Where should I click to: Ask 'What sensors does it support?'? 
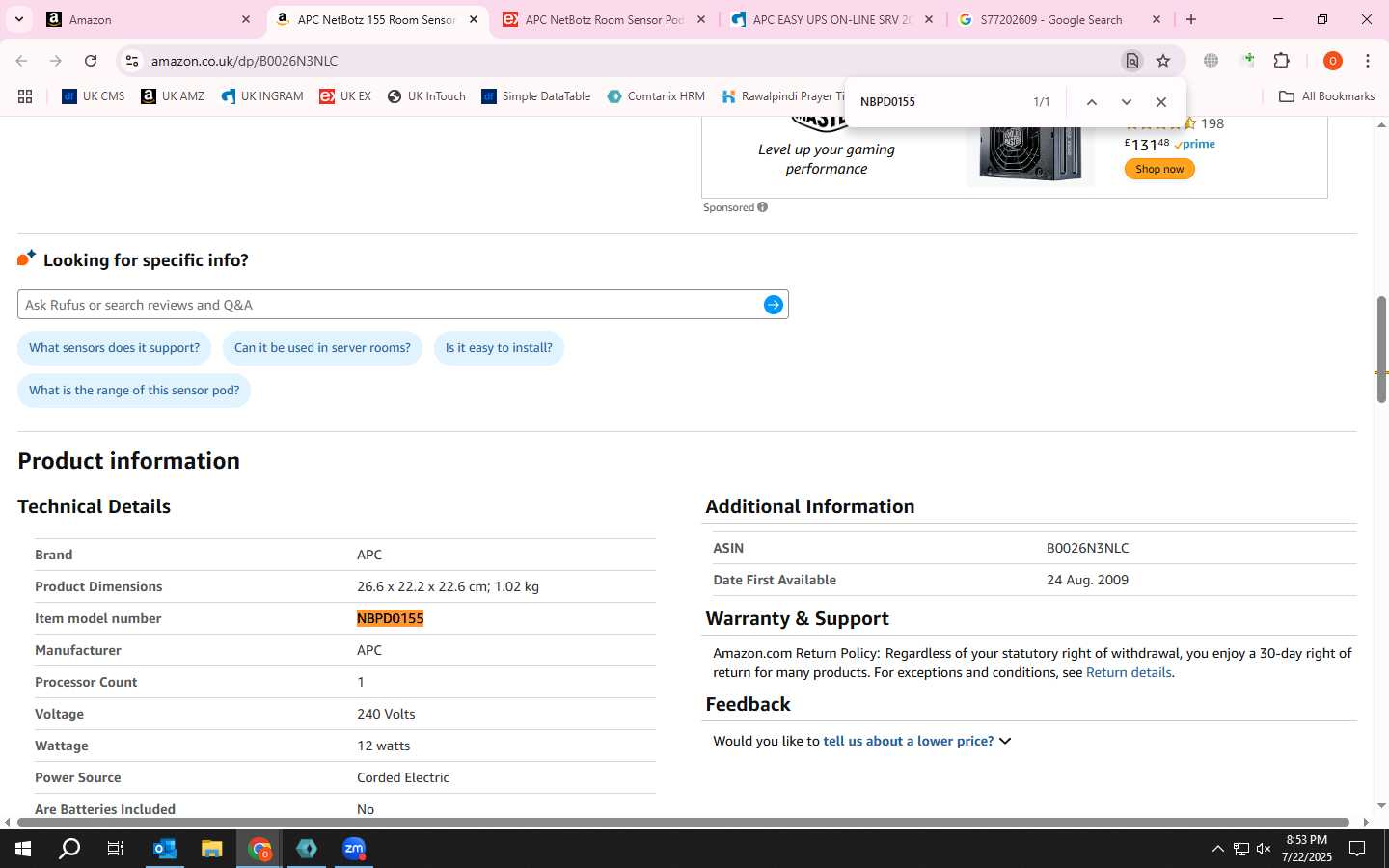tap(114, 348)
